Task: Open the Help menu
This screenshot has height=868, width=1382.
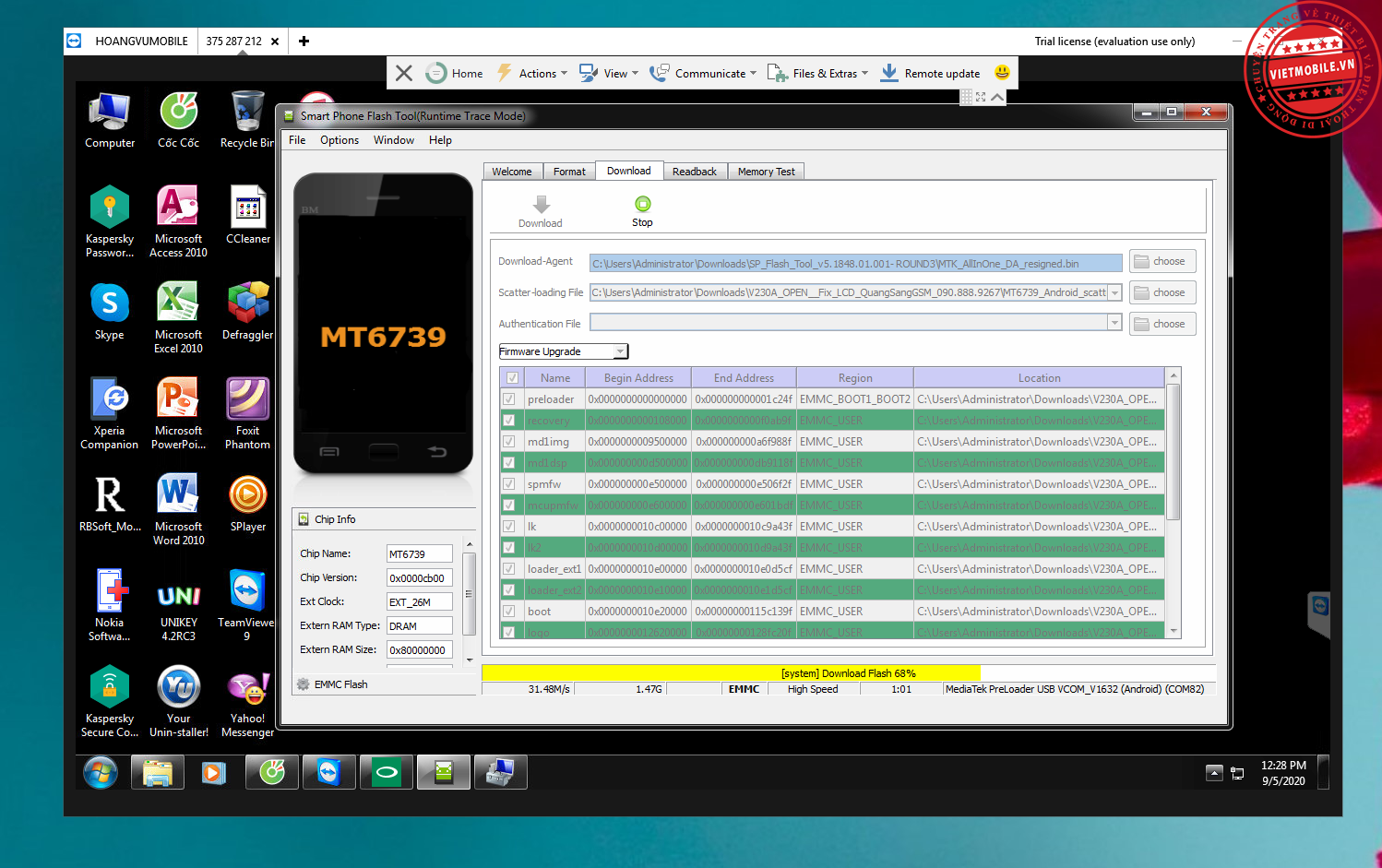Action: [441, 140]
